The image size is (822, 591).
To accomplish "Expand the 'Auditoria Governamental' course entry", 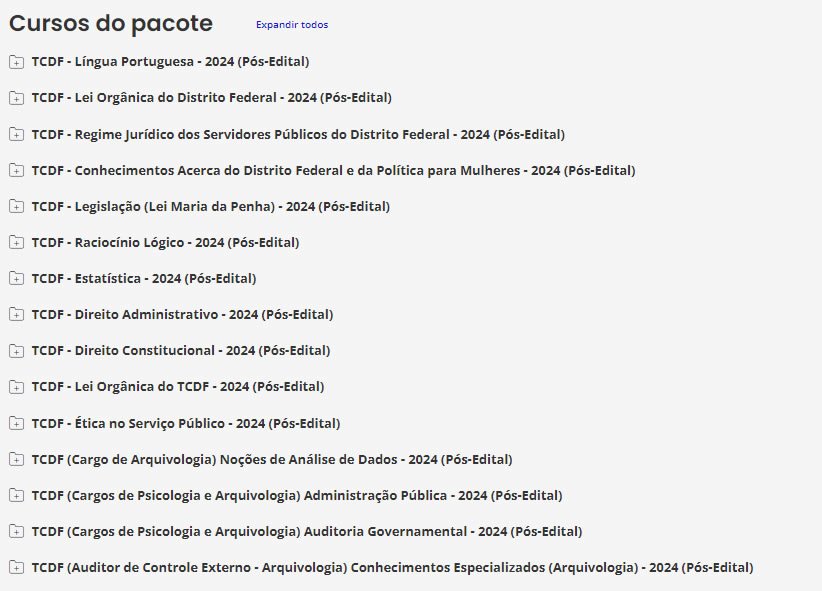I will pos(307,532).
